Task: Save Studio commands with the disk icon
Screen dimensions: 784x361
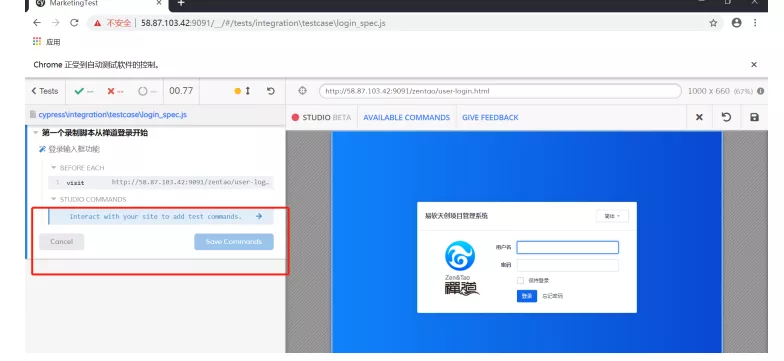Action: (x=754, y=117)
